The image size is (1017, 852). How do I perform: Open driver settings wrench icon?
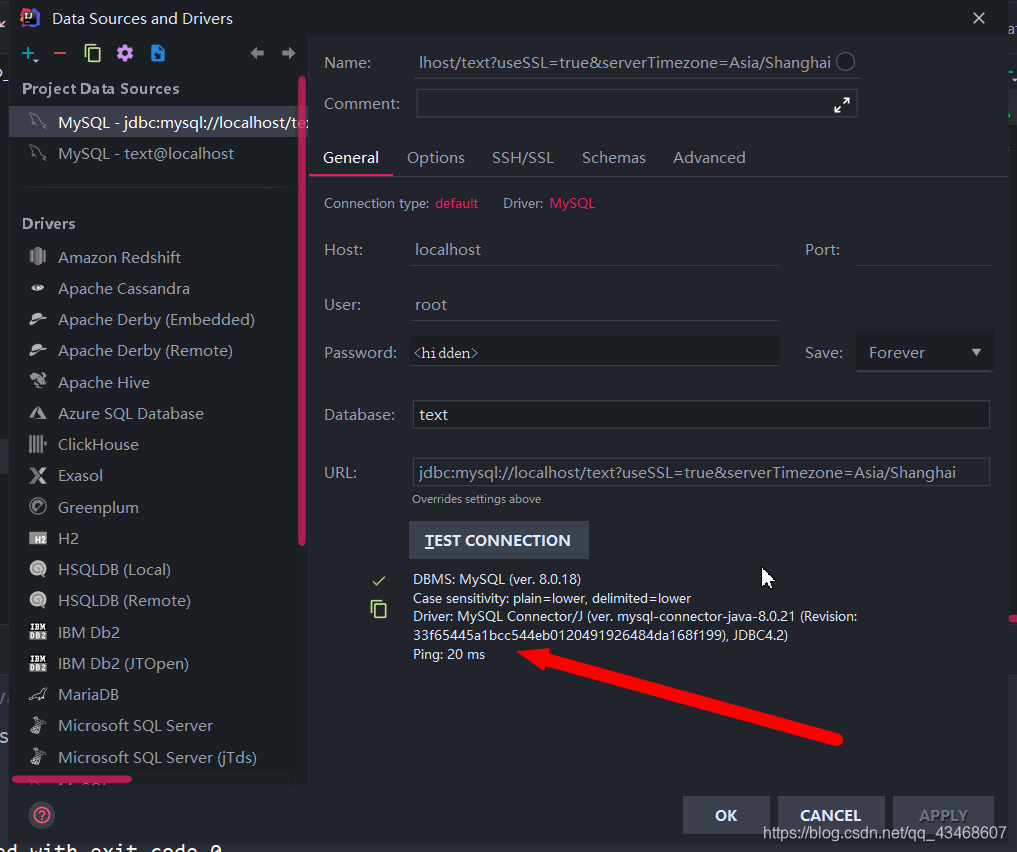pos(125,54)
